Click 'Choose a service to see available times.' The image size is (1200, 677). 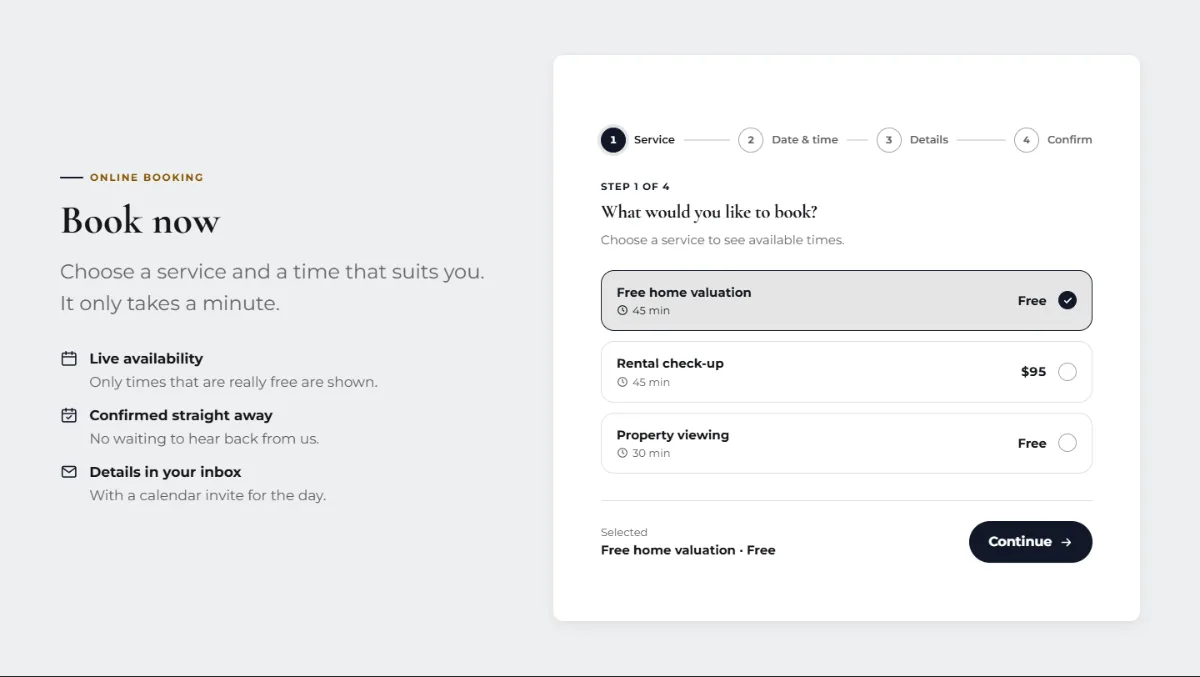pos(723,240)
